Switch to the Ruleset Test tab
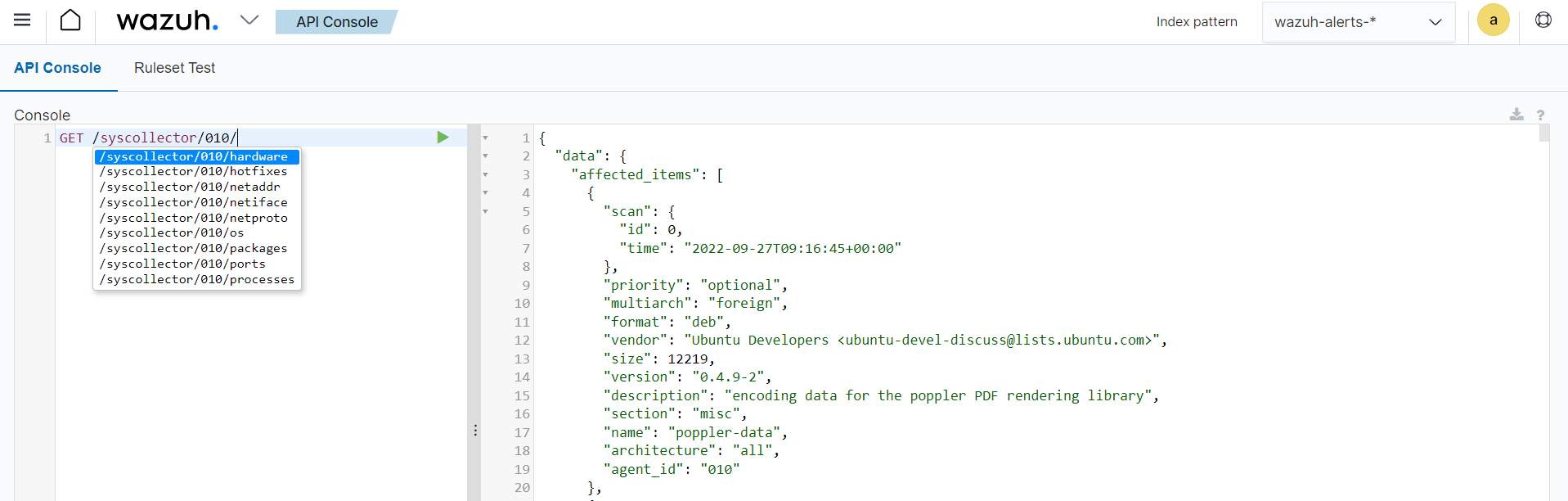This screenshot has height=501, width=1568. 174,68
